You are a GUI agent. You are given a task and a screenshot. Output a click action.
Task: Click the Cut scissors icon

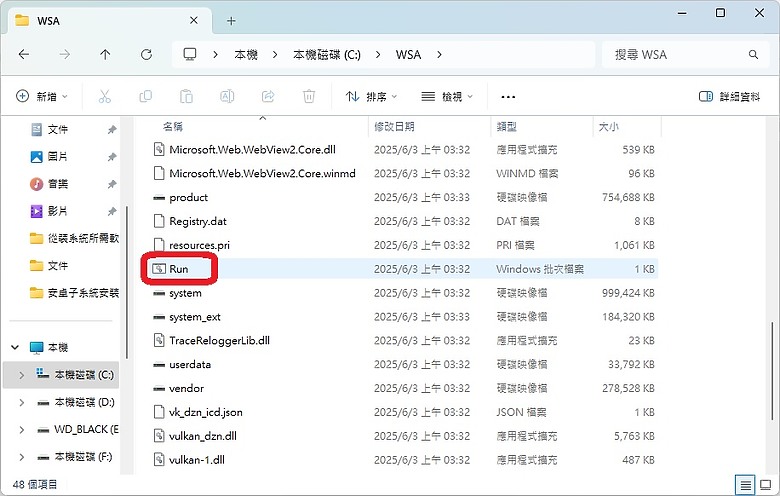pyautogui.click(x=104, y=96)
